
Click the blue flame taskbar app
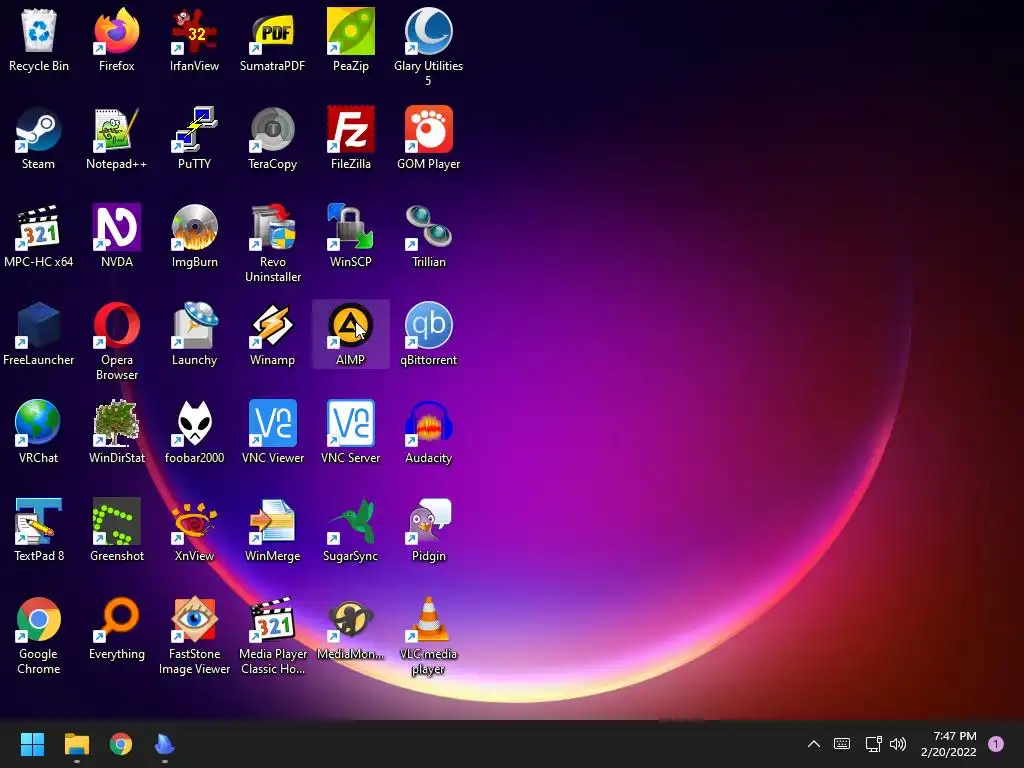coord(165,744)
